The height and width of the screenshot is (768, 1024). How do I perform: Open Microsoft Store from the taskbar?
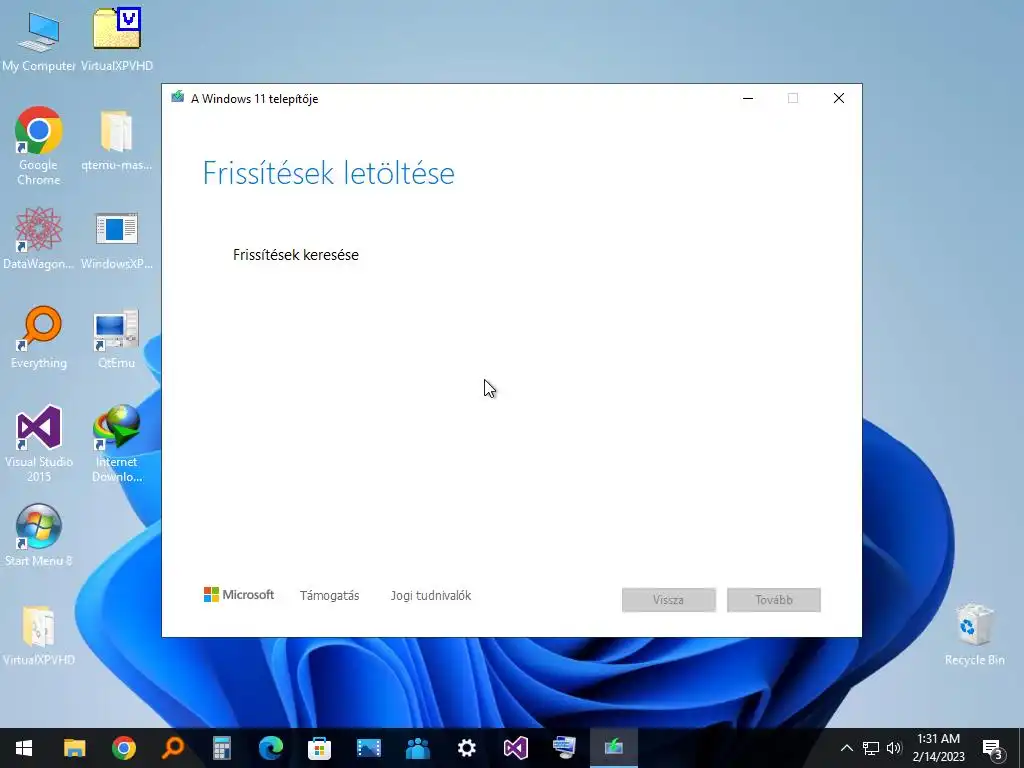pyautogui.click(x=319, y=748)
